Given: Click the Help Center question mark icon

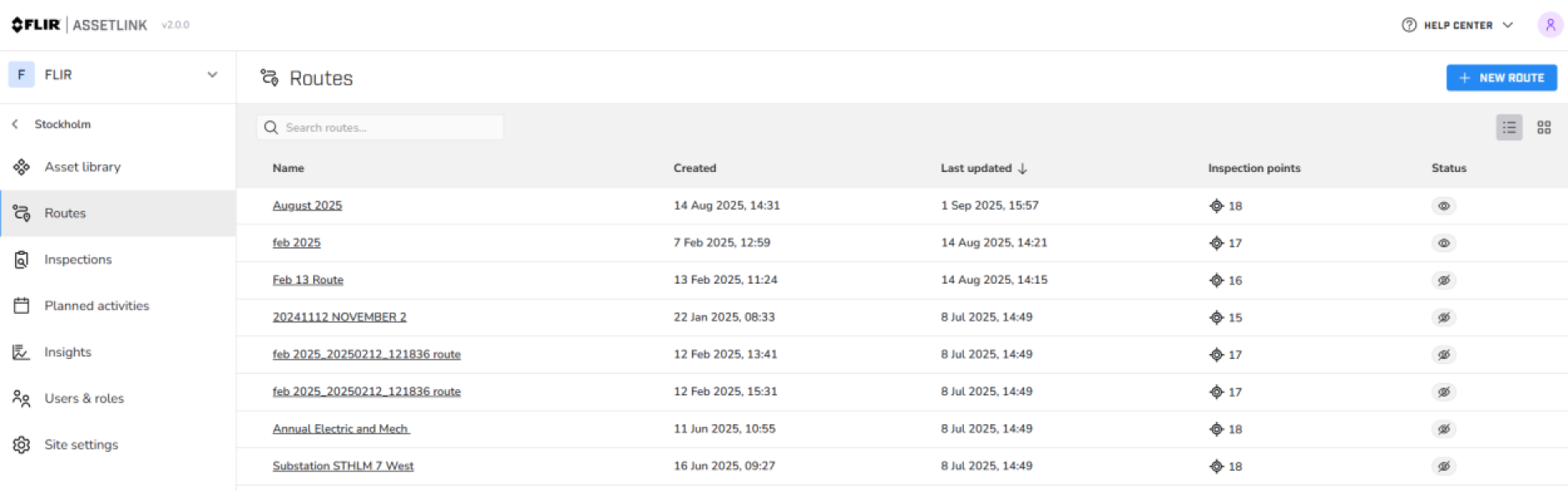Looking at the screenshot, I should click(1408, 25).
